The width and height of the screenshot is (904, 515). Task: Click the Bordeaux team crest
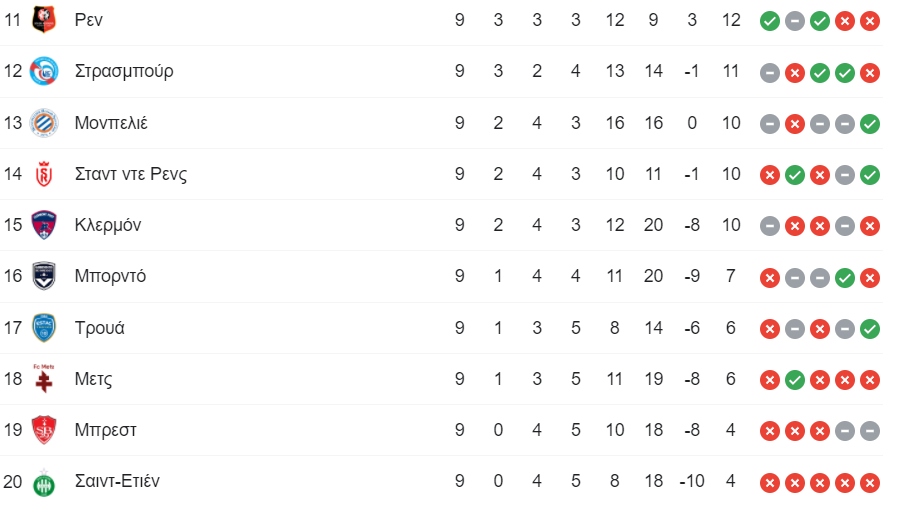(x=44, y=276)
